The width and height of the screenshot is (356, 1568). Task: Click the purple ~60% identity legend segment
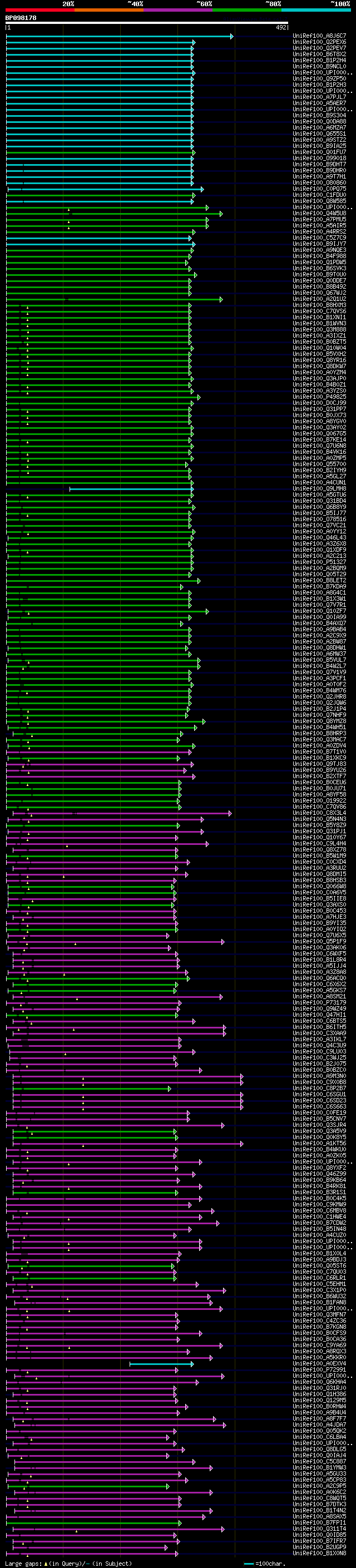(x=179, y=11)
